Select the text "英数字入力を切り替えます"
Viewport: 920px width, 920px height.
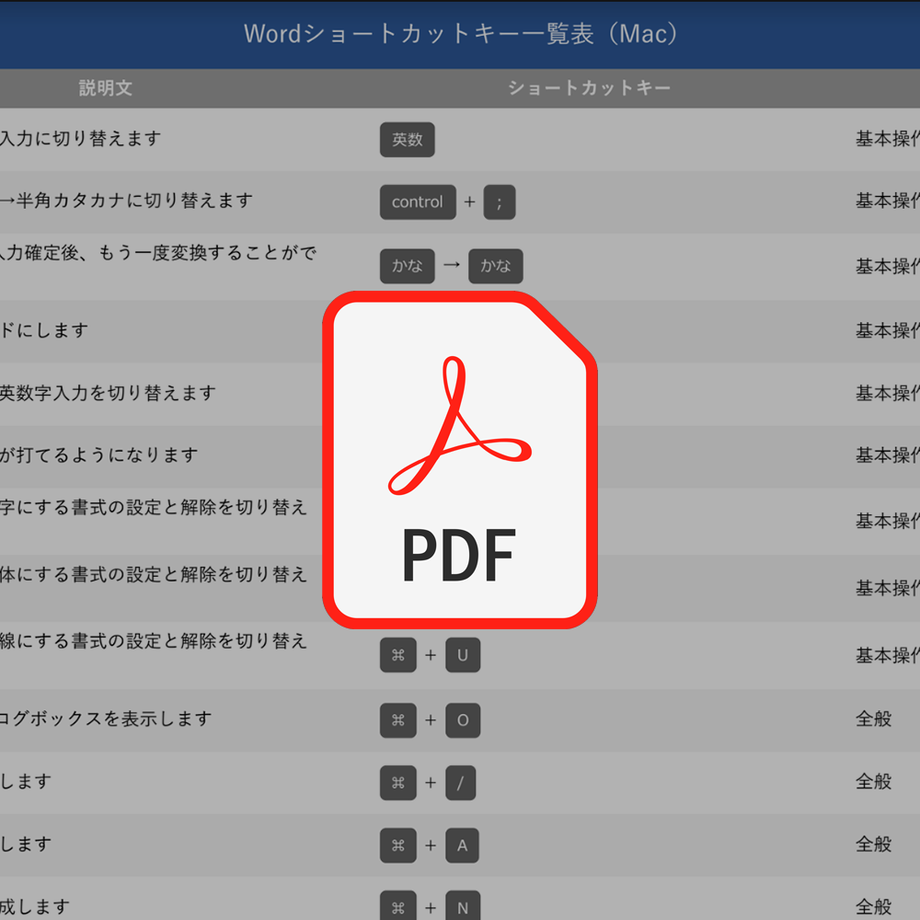click(108, 393)
